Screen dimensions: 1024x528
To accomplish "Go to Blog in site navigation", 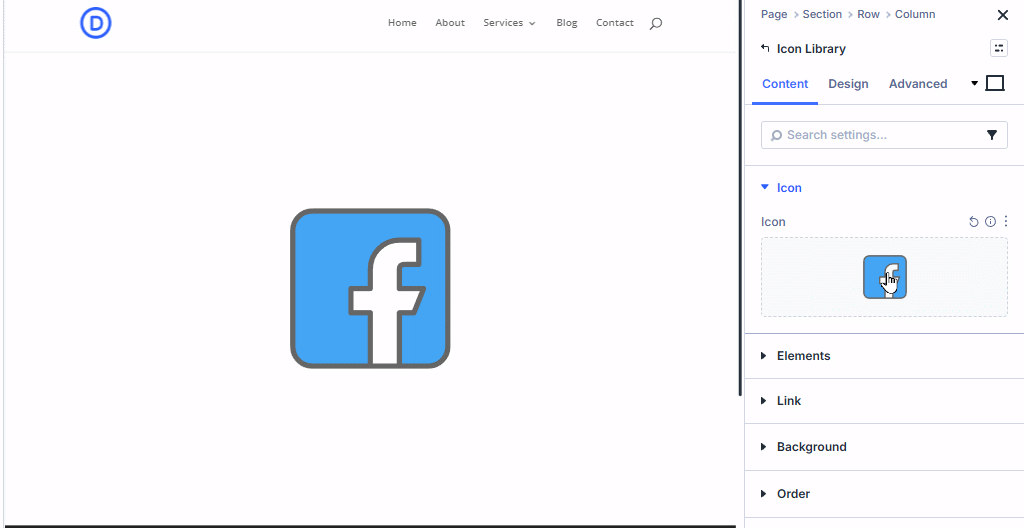I will click(567, 23).
